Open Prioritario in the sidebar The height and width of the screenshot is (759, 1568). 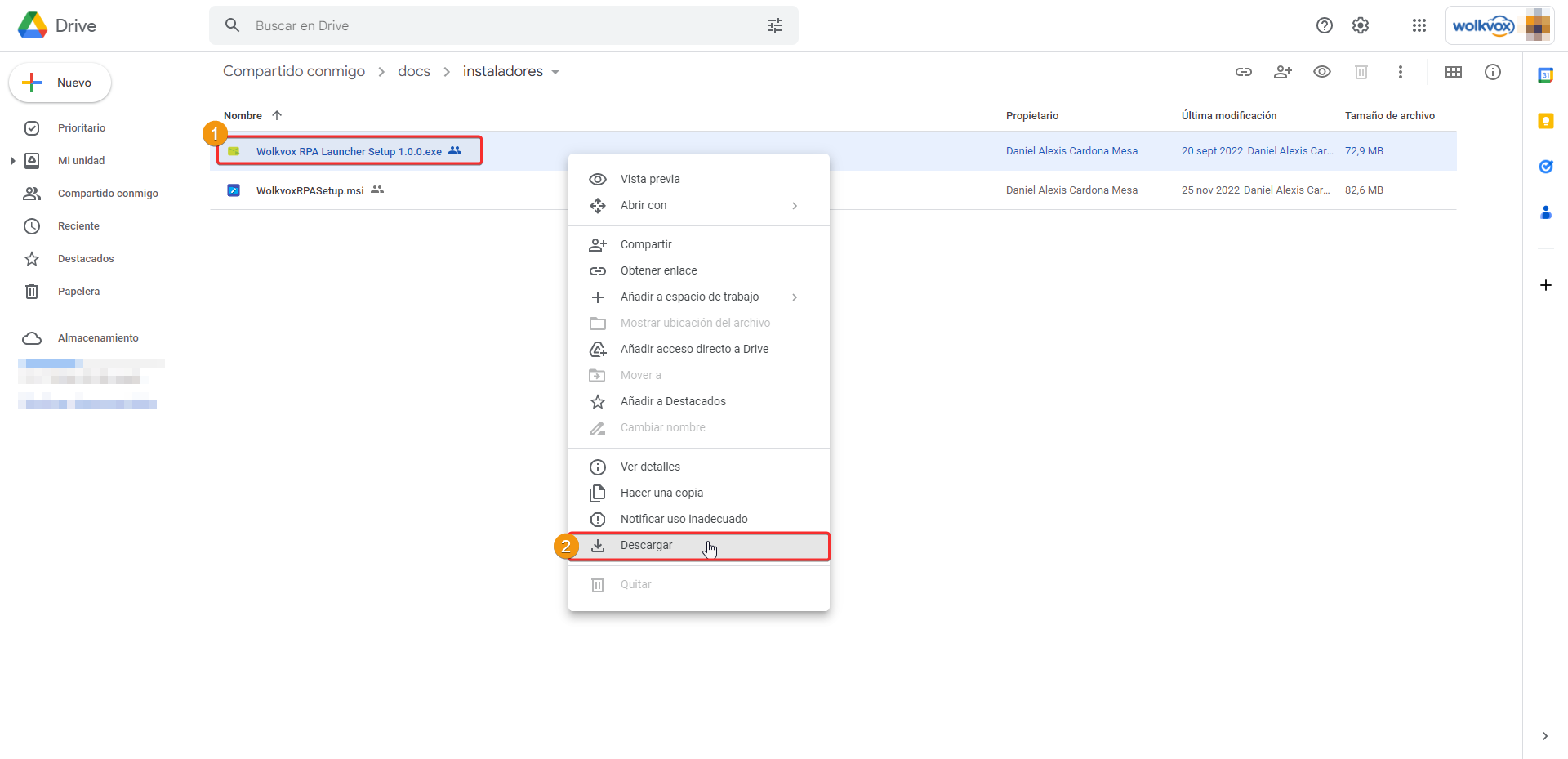(x=82, y=128)
